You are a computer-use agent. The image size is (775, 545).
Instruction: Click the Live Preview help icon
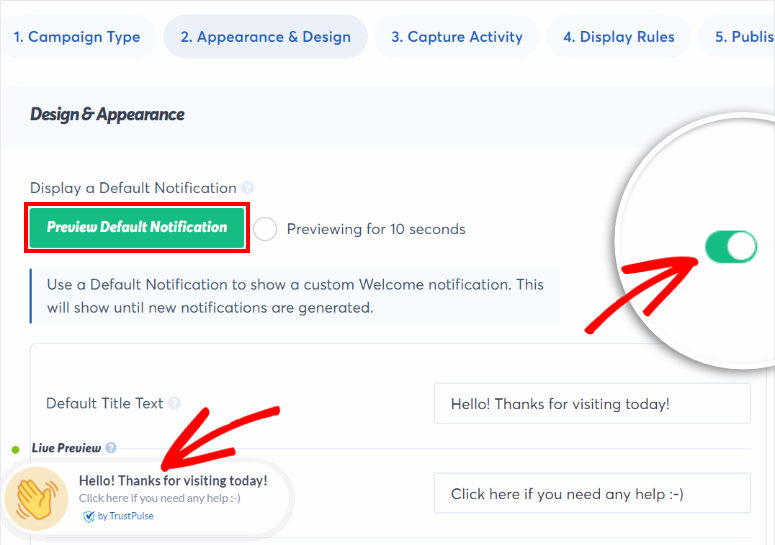coord(111,448)
